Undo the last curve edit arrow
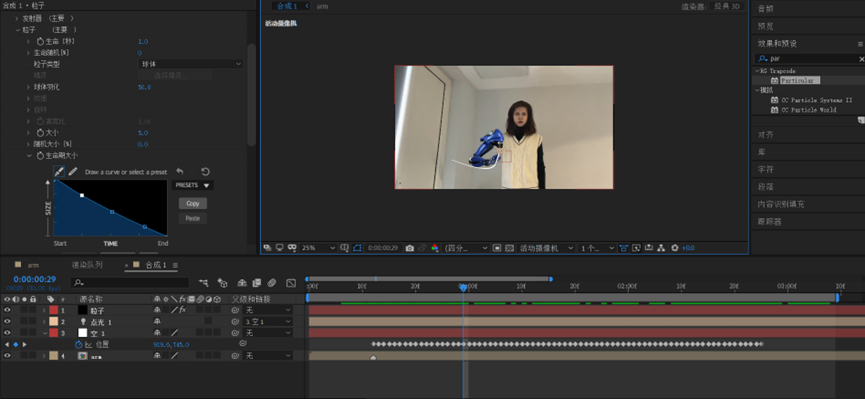865x399 pixels. (180, 172)
